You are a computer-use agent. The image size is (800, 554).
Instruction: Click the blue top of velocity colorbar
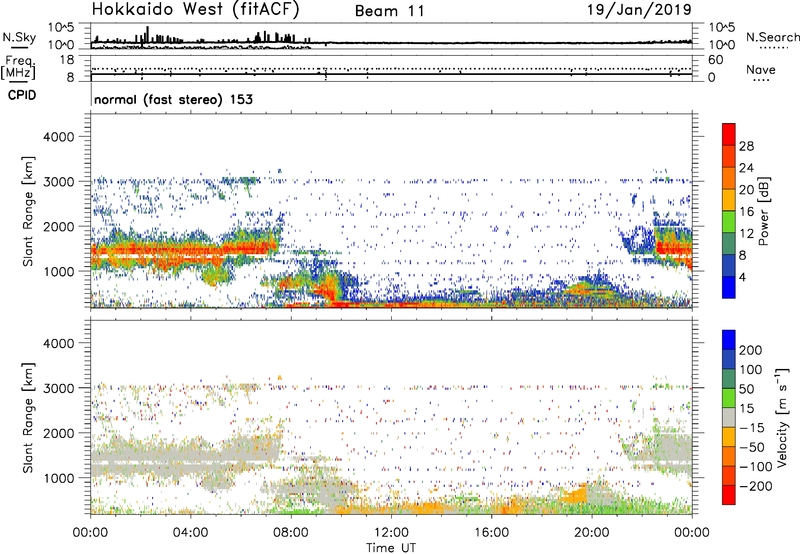click(x=729, y=340)
